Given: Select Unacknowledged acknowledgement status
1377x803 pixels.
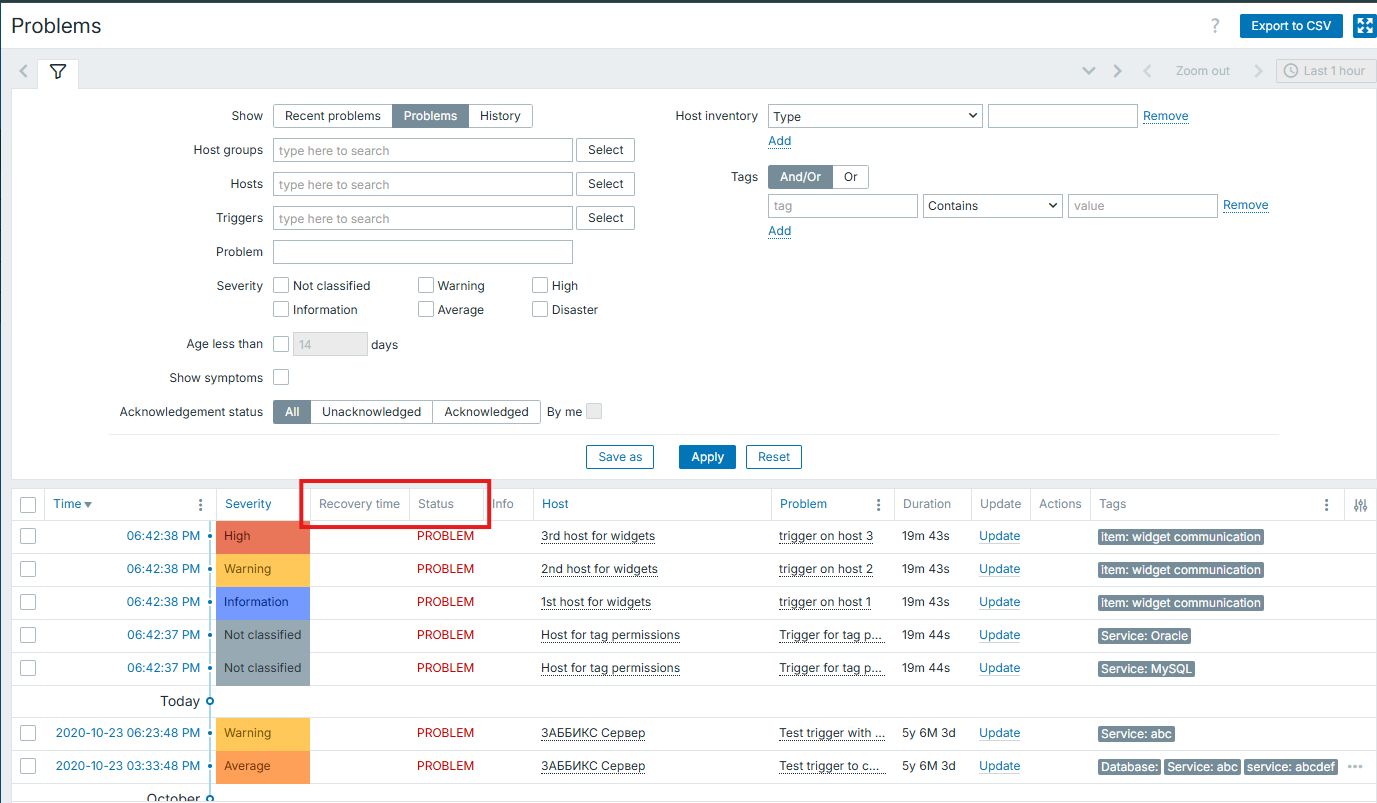Looking at the screenshot, I should point(371,412).
